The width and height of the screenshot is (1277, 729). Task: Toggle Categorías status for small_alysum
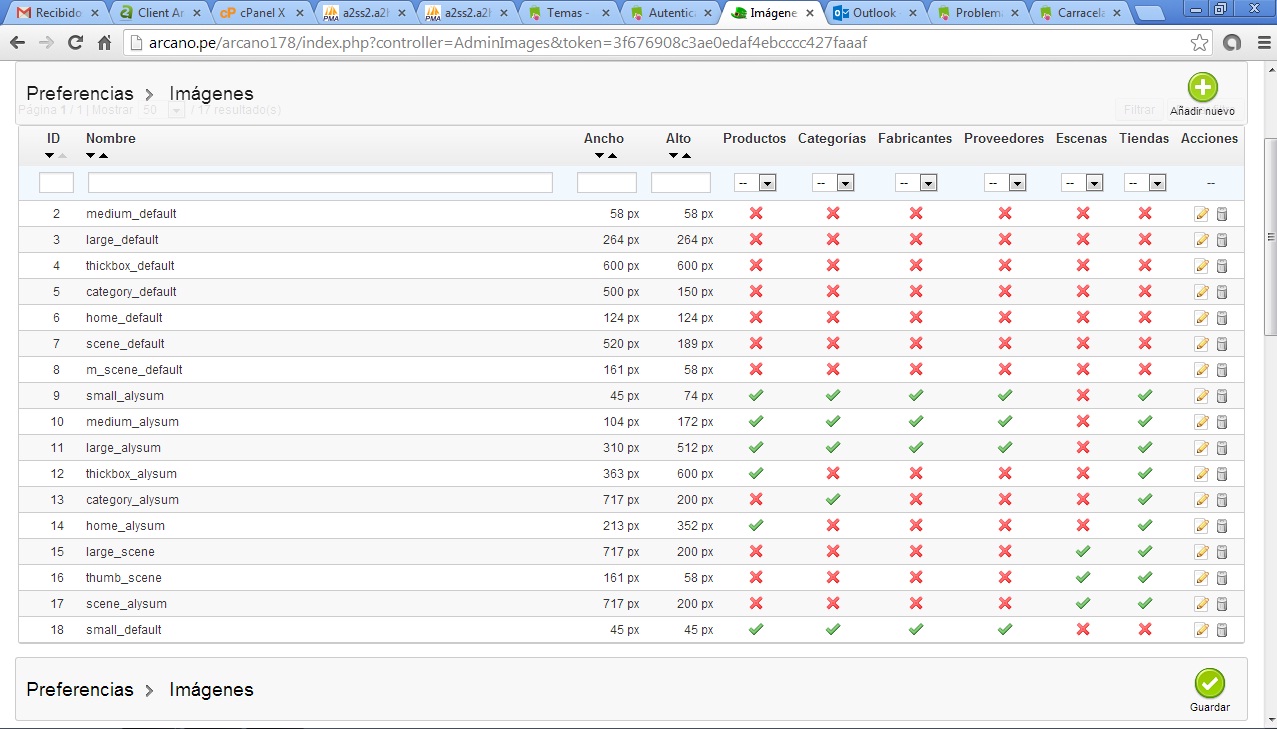click(832, 396)
